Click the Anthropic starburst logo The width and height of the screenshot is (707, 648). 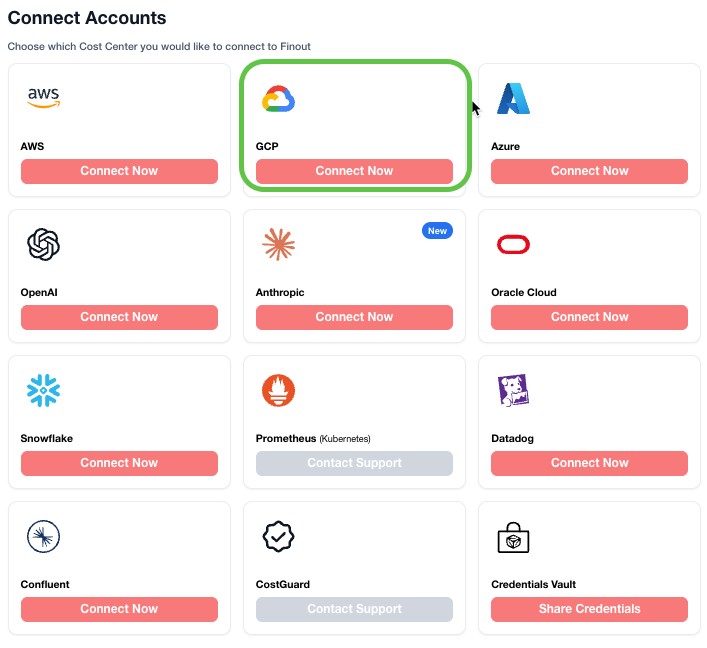coord(278,244)
